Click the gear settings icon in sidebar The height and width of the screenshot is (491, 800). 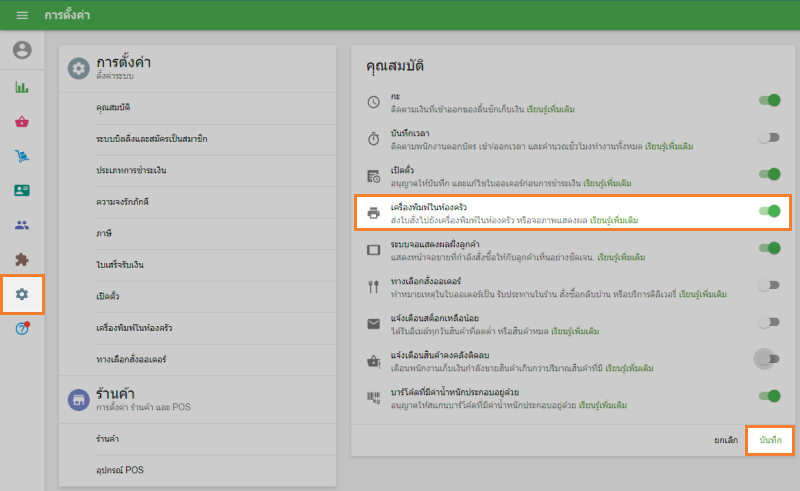coord(22,294)
